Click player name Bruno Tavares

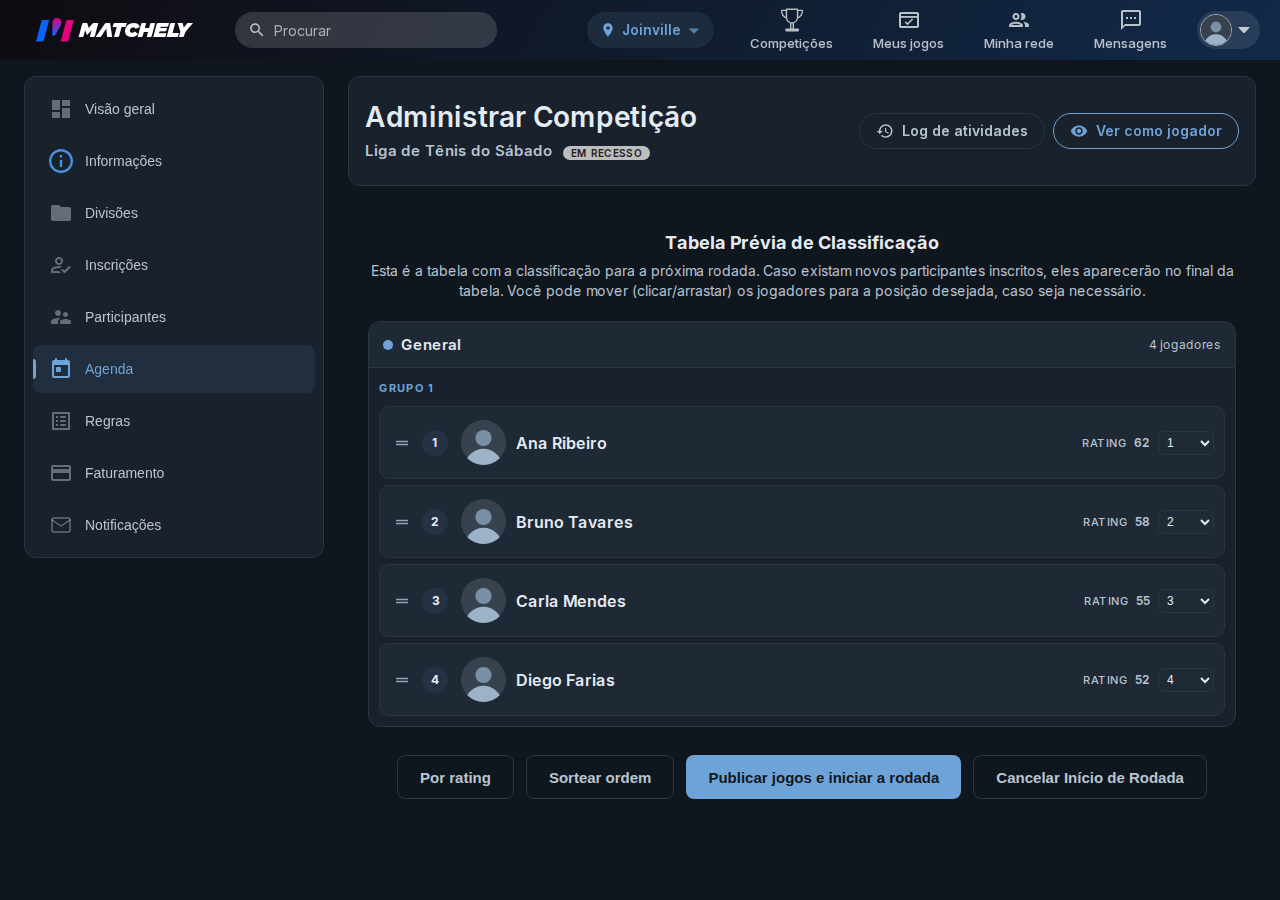(574, 522)
